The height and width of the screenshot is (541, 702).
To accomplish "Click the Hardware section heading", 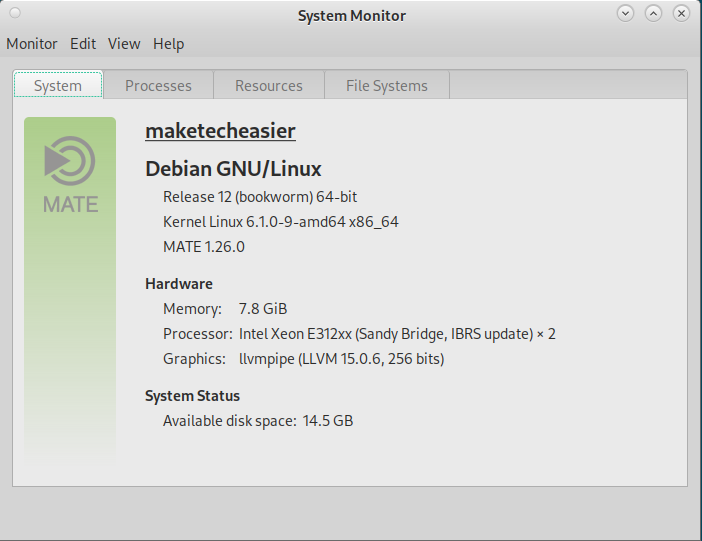I will tap(179, 284).
